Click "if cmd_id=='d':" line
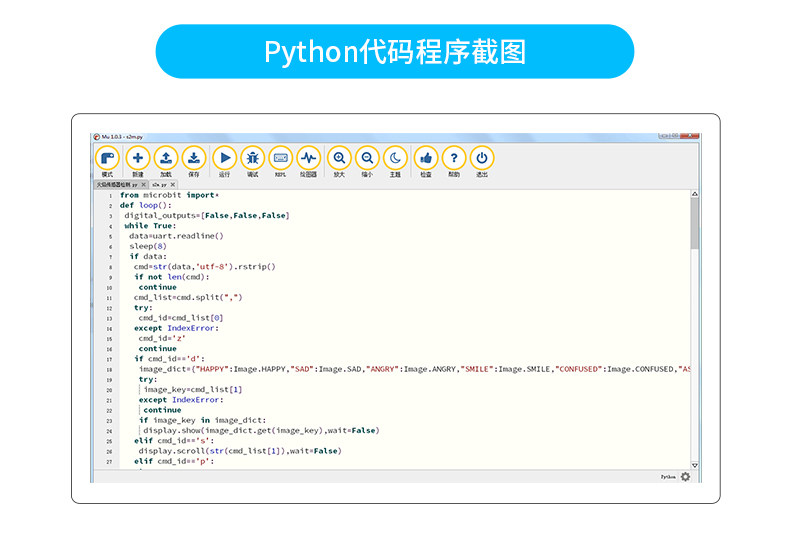 click(x=169, y=359)
